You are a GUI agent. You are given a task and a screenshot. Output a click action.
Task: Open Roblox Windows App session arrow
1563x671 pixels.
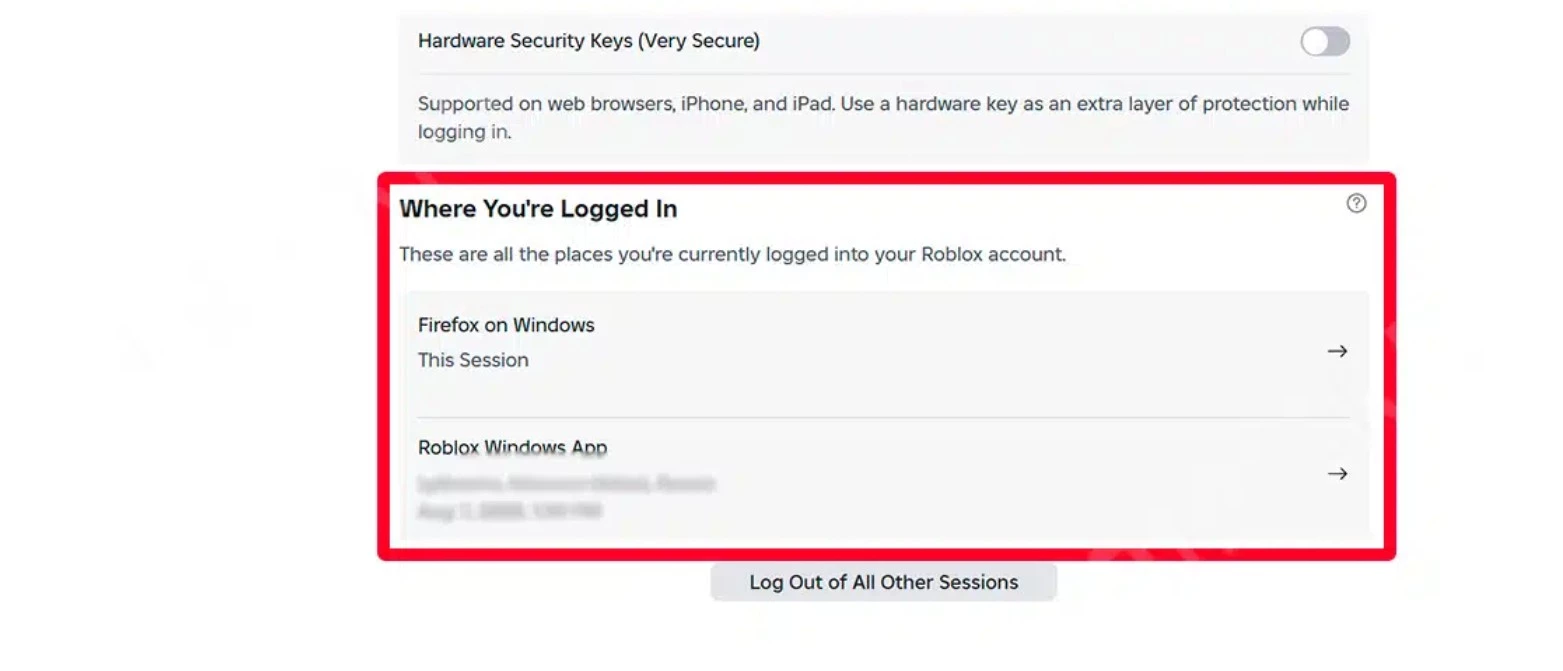click(1337, 473)
